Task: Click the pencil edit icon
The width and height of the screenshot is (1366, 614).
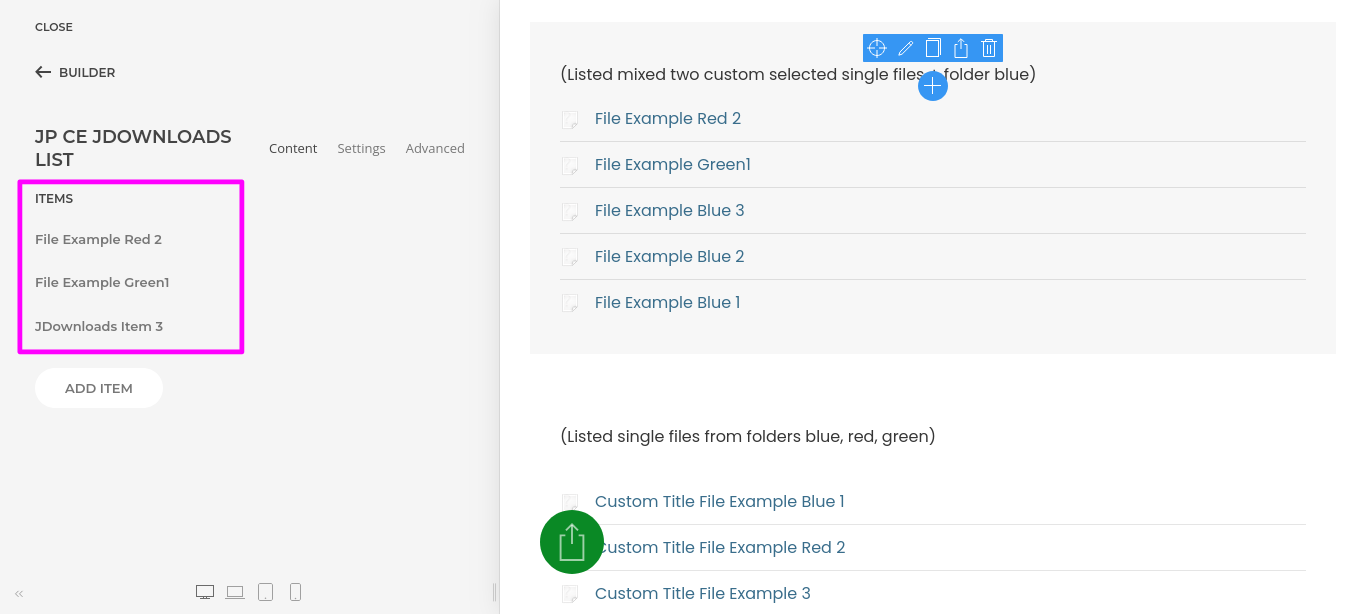Action: (x=905, y=48)
